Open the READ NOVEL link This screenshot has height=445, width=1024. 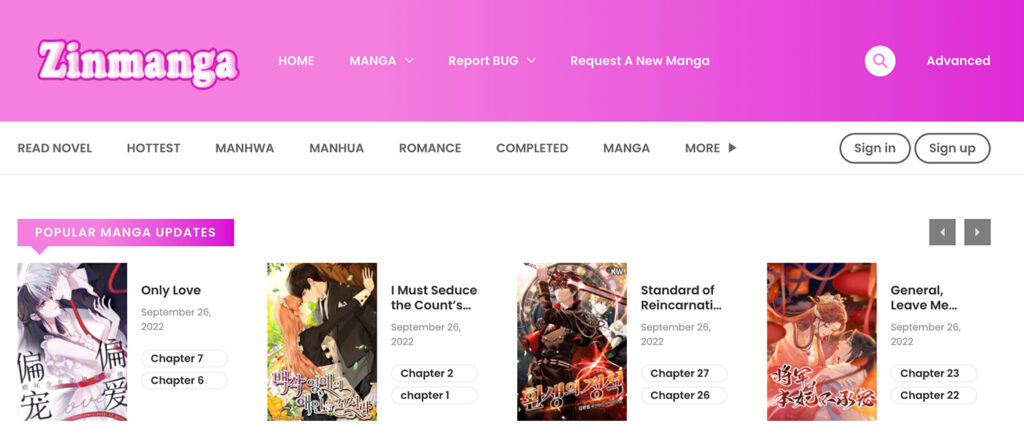coord(55,148)
